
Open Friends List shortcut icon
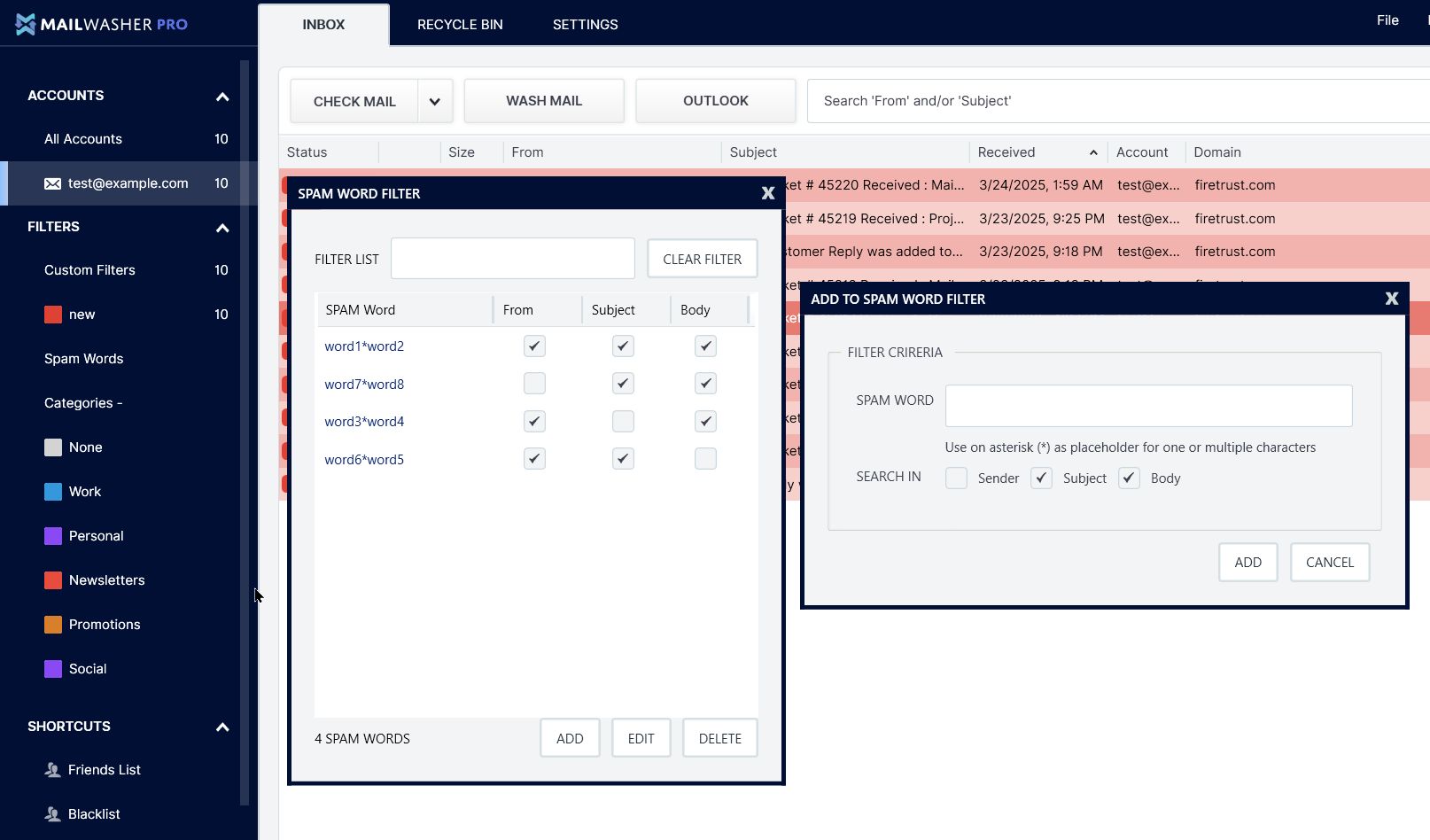pyautogui.click(x=53, y=770)
